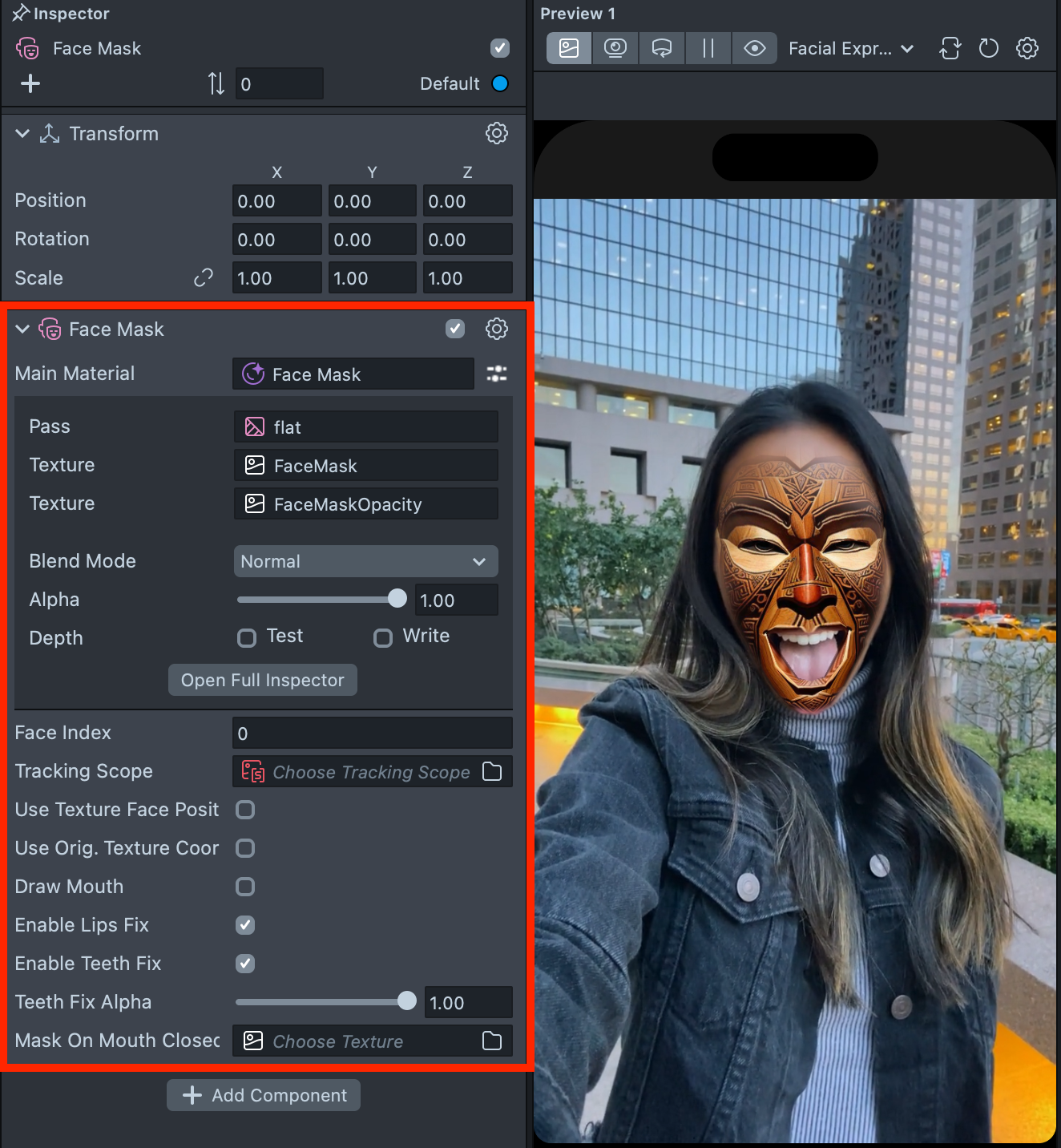Click the material options sliders icon

497,374
